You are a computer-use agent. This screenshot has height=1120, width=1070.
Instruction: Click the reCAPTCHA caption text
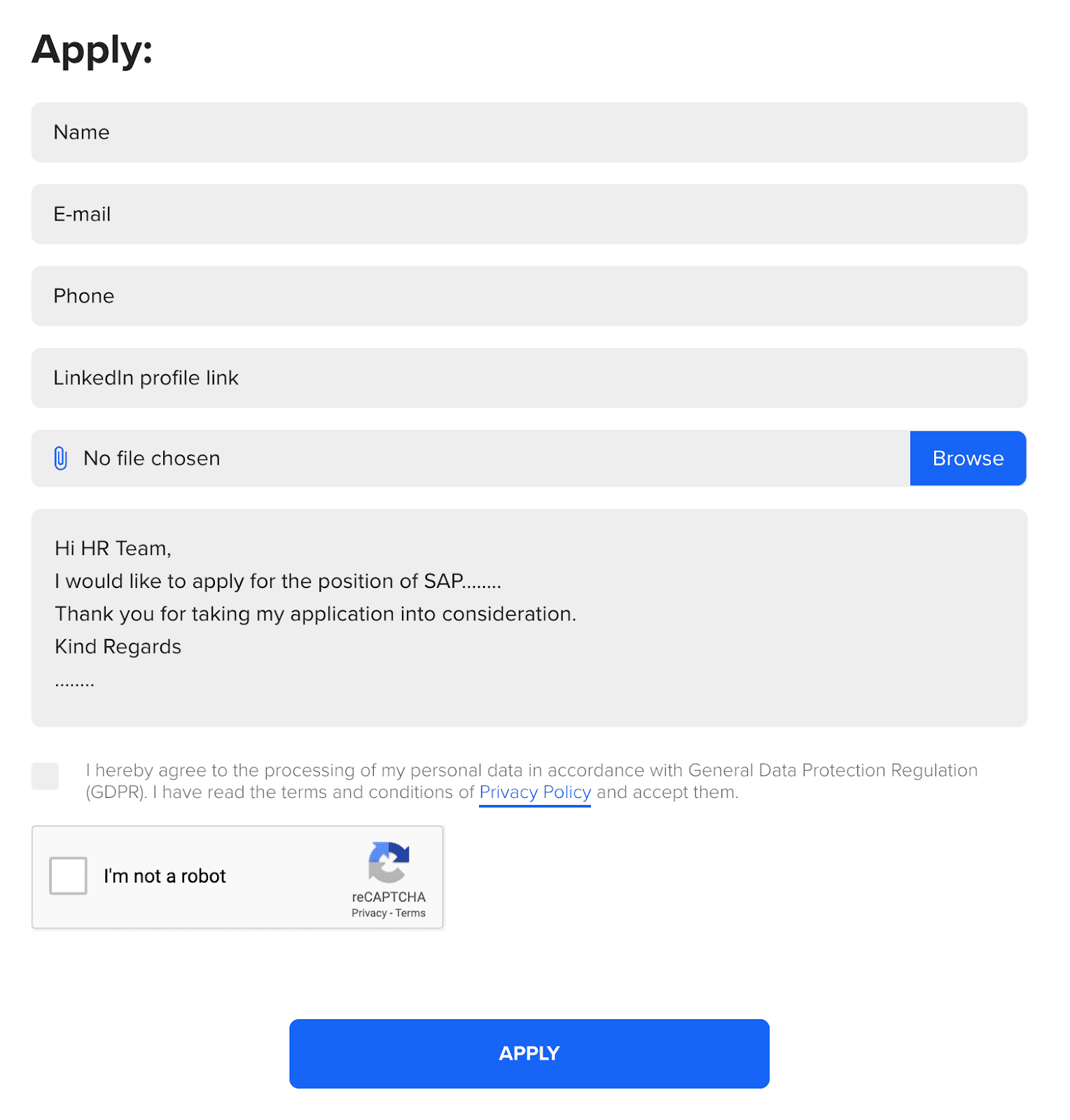[389, 897]
